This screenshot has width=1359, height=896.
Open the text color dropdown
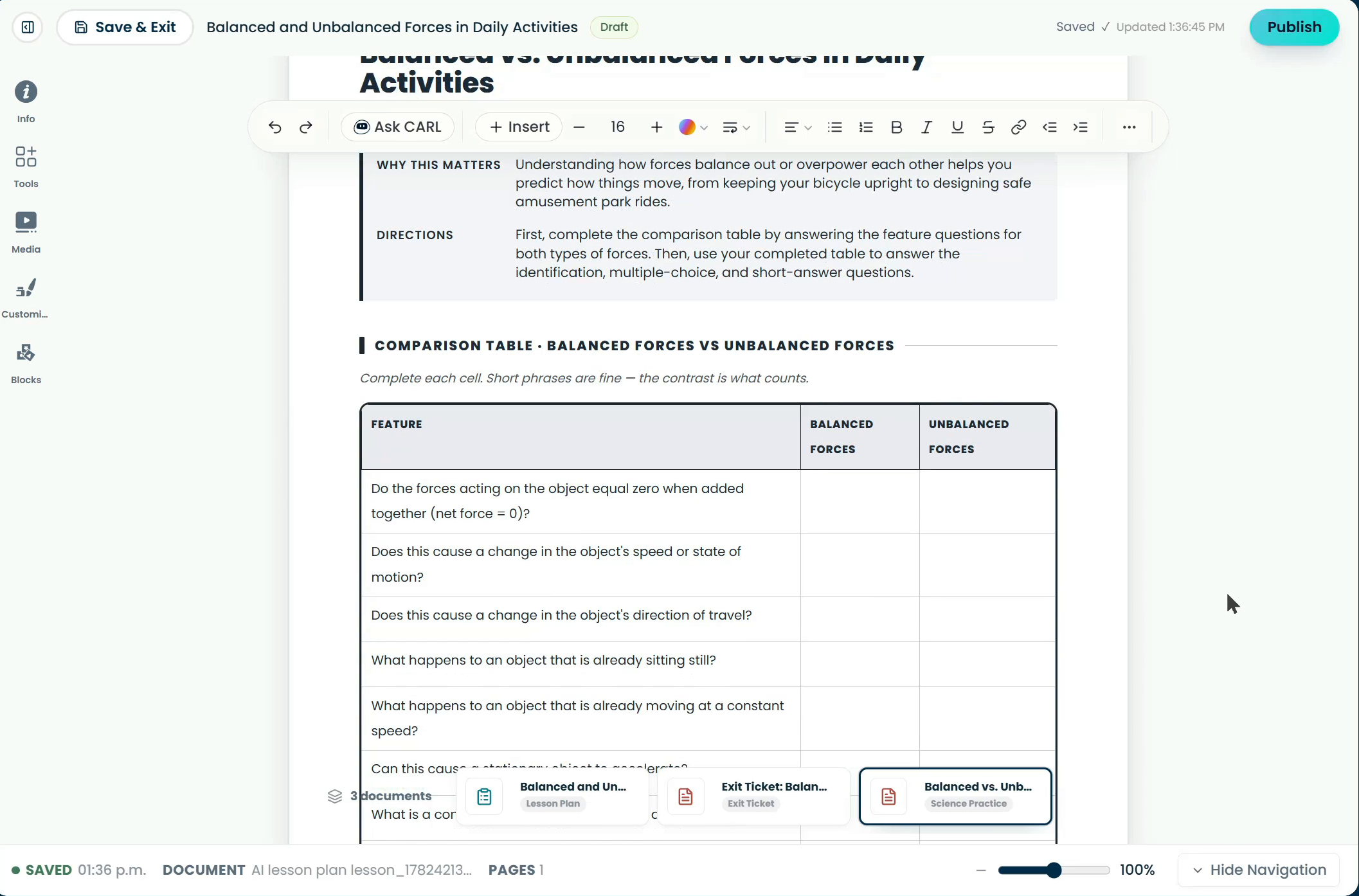(x=693, y=127)
